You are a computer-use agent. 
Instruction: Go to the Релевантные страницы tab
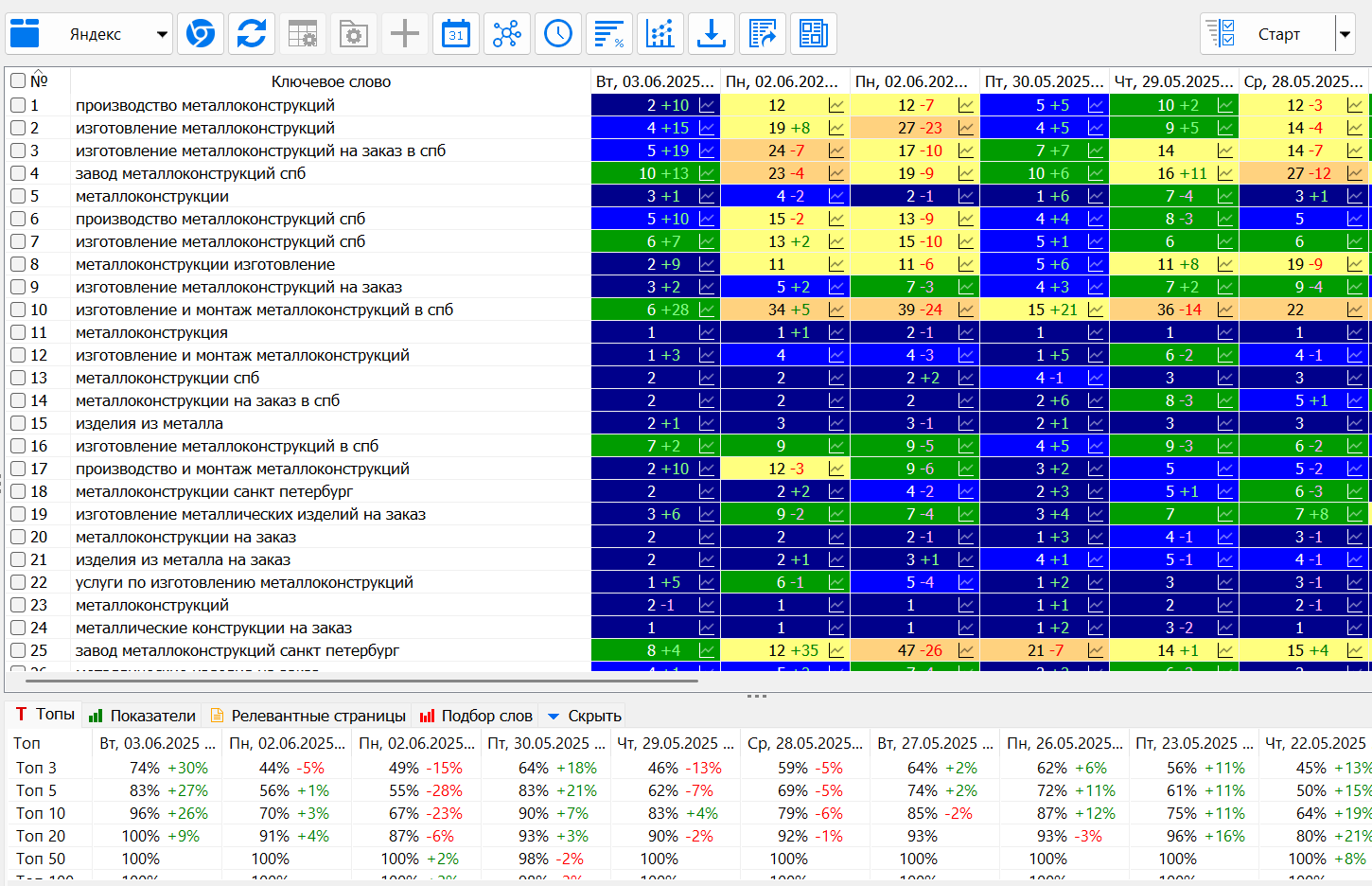click(x=308, y=716)
